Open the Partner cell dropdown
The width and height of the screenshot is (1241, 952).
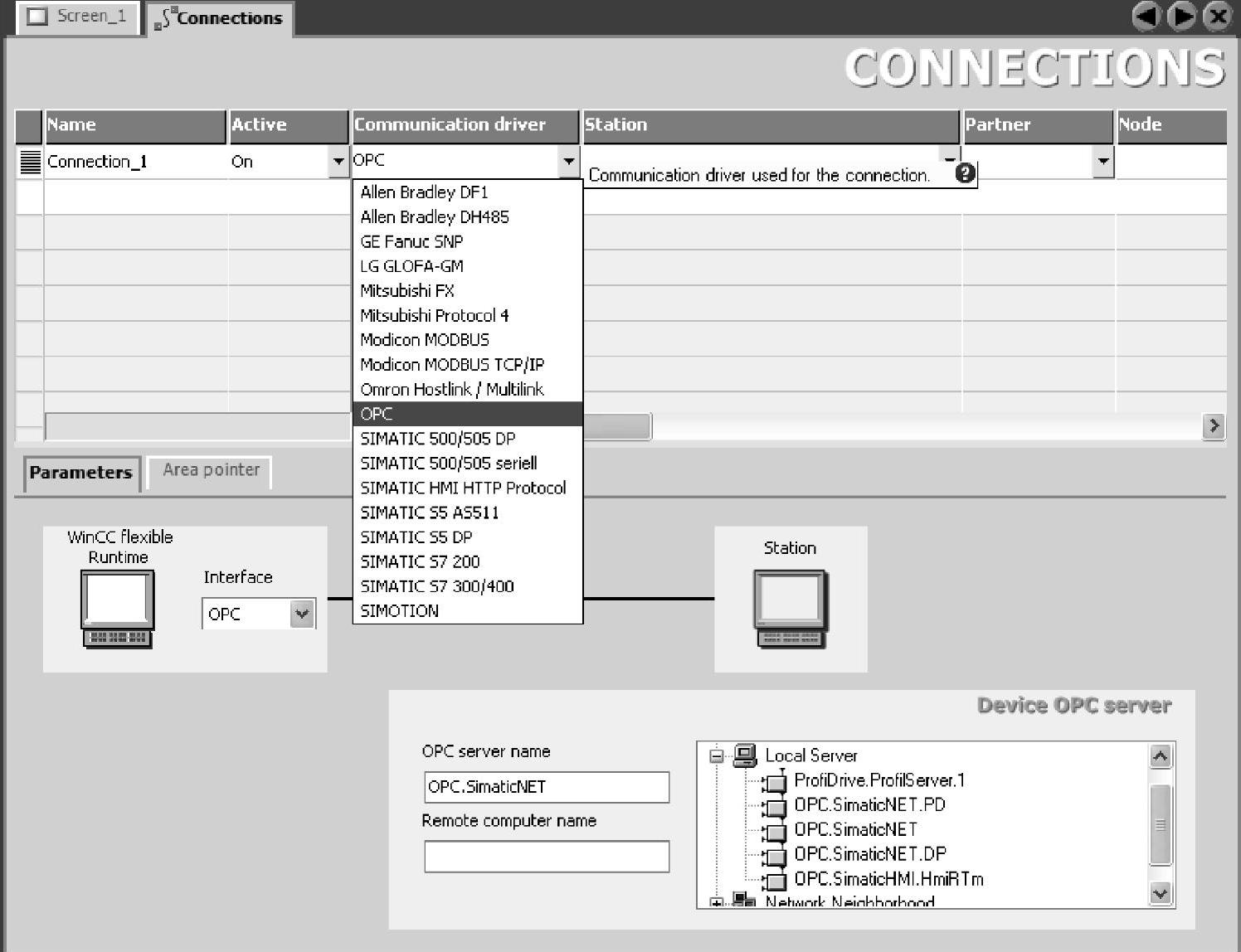coord(1102,162)
